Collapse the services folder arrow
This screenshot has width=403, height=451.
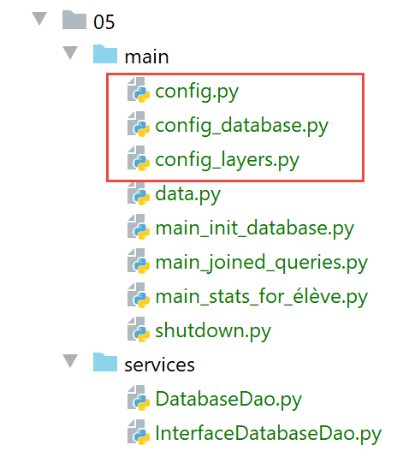tap(71, 361)
